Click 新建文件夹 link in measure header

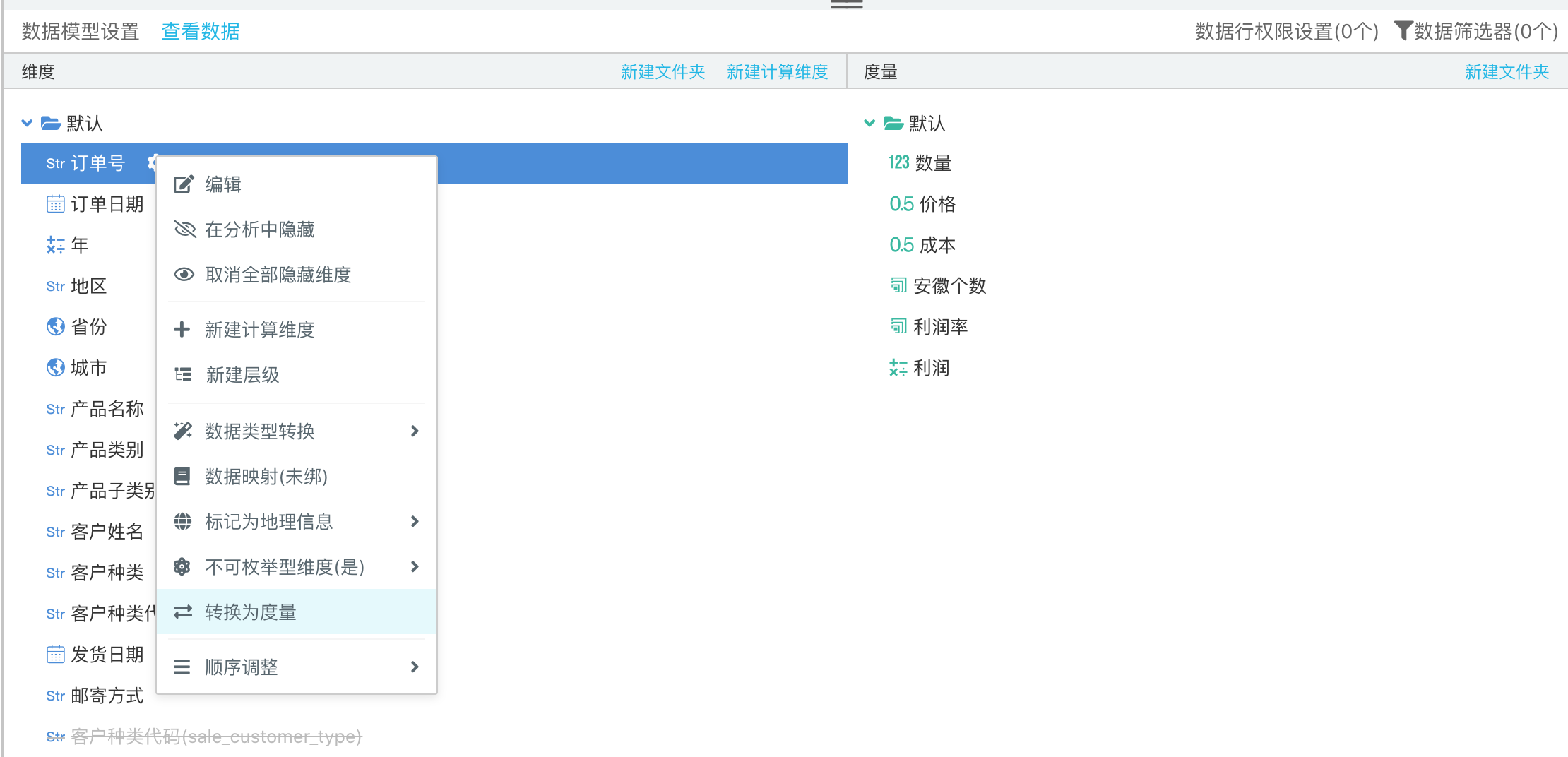(1507, 71)
